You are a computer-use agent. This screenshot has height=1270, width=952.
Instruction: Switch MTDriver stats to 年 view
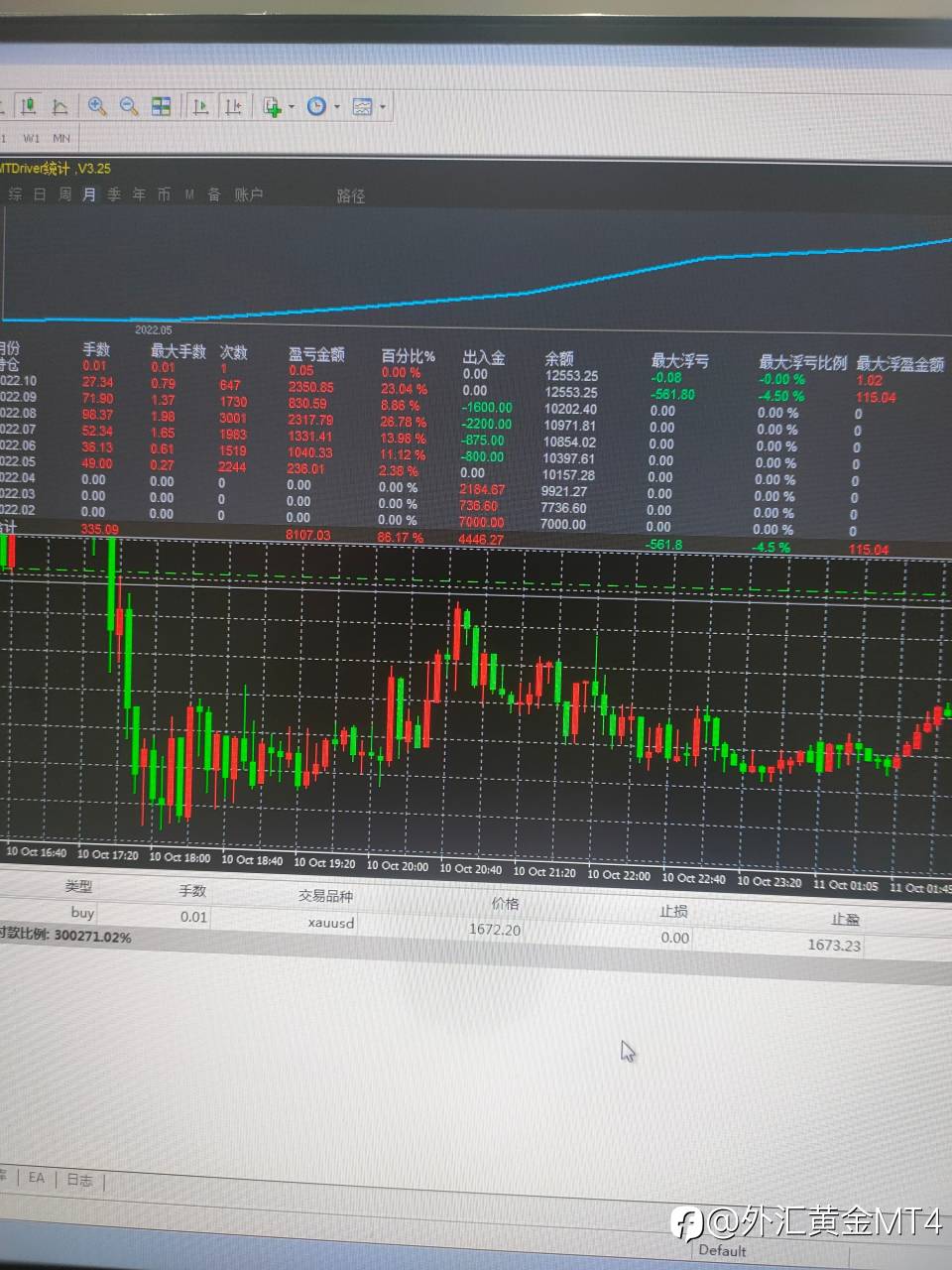click(139, 194)
